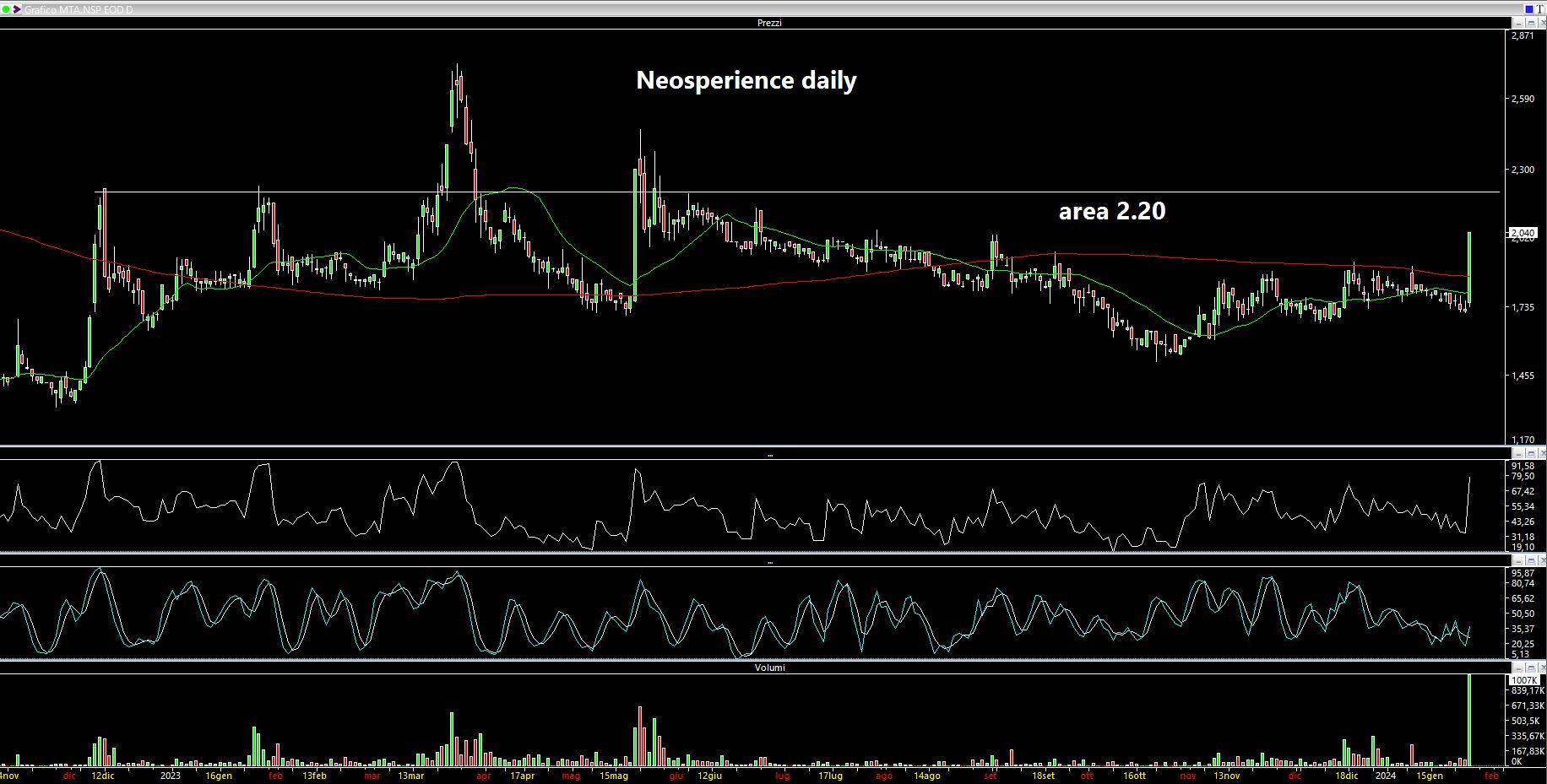Click the '18dic' date axis label
Screen dimensions: 1547x784
(1347, 776)
